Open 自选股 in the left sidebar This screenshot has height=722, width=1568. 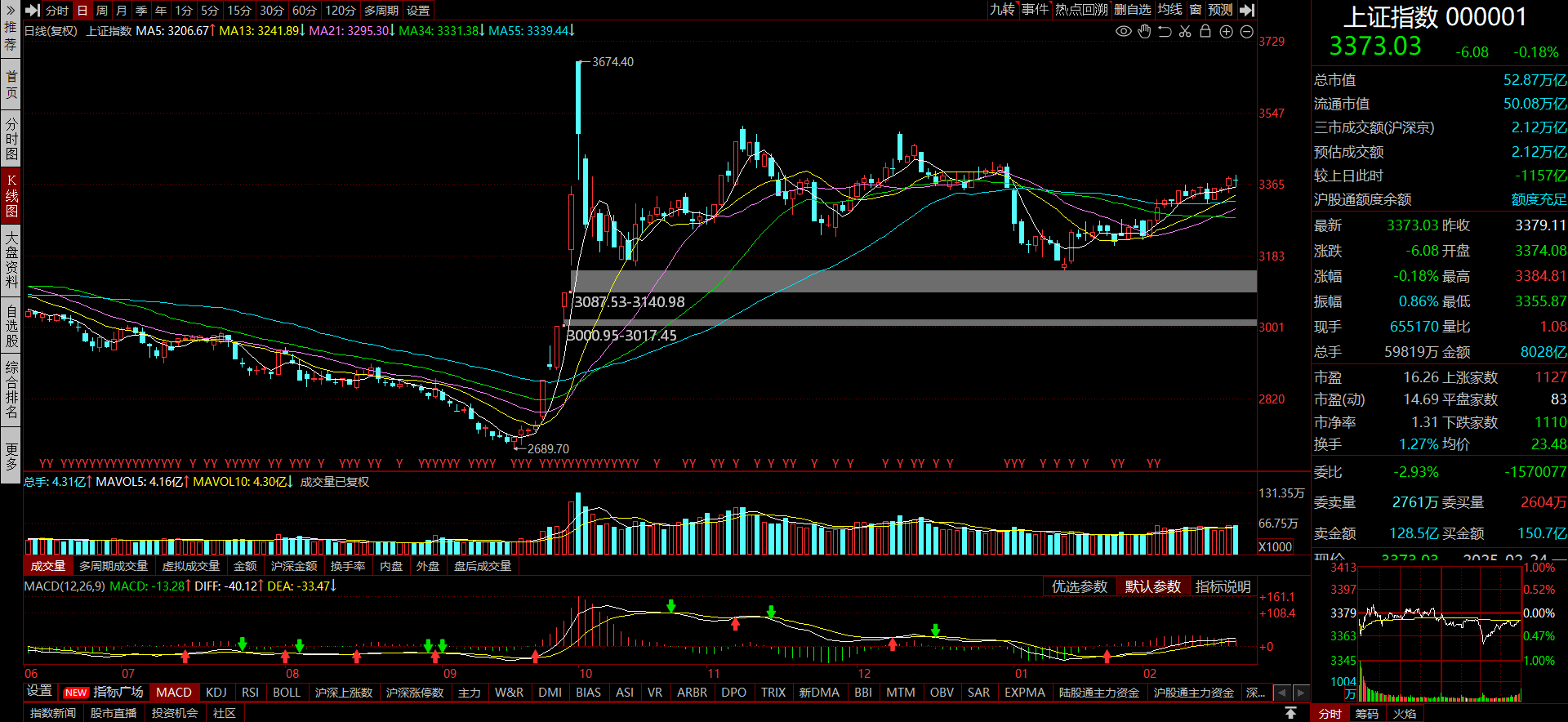pyautogui.click(x=11, y=327)
